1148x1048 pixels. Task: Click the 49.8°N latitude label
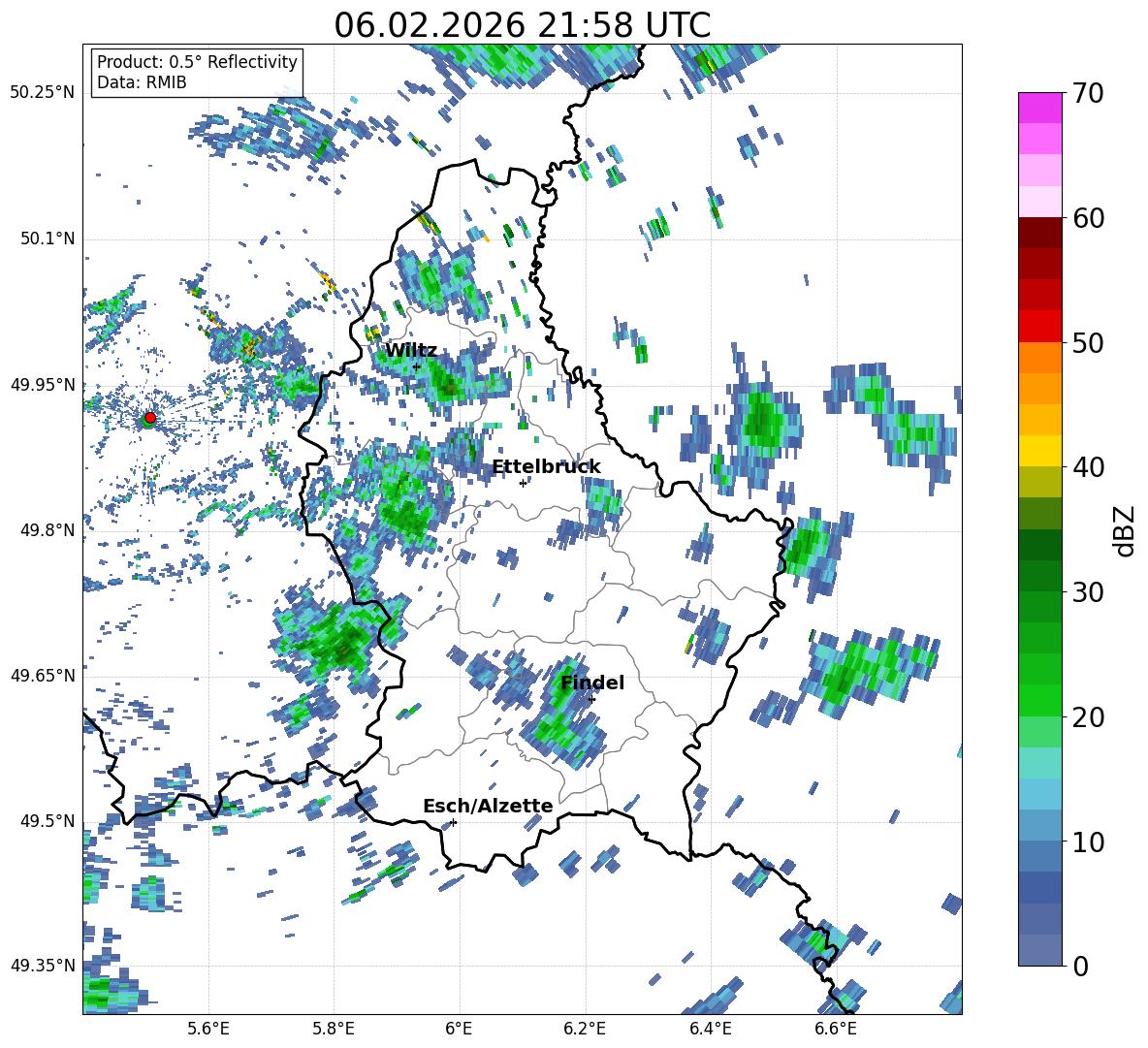tap(47, 530)
